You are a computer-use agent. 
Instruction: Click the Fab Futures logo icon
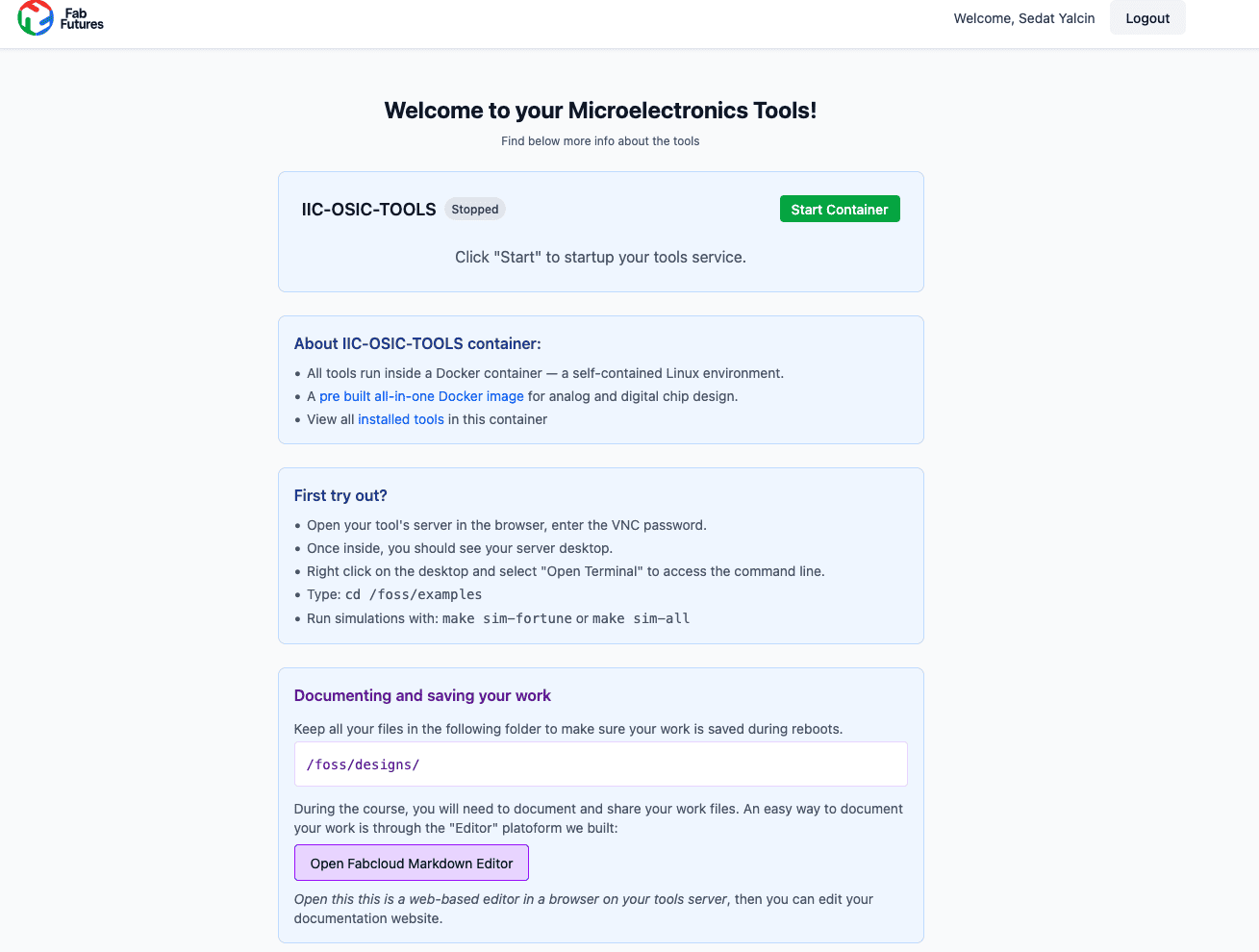tap(36, 17)
